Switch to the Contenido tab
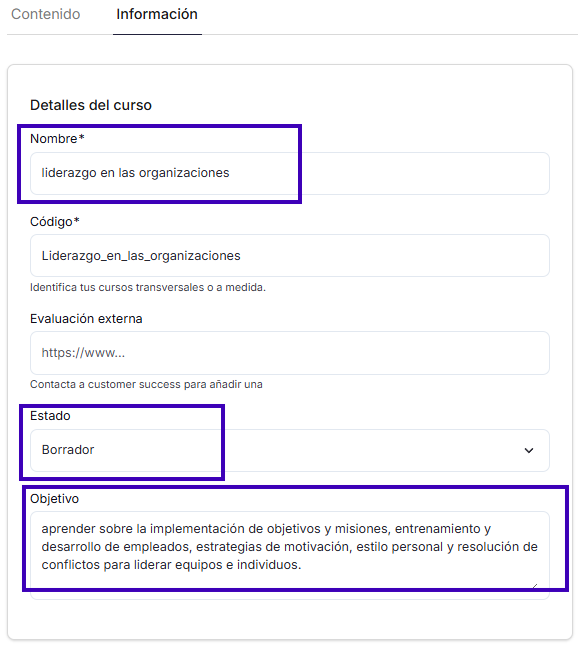Screen dimensions: 578x645 pyautogui.click(x=46, y=14)
